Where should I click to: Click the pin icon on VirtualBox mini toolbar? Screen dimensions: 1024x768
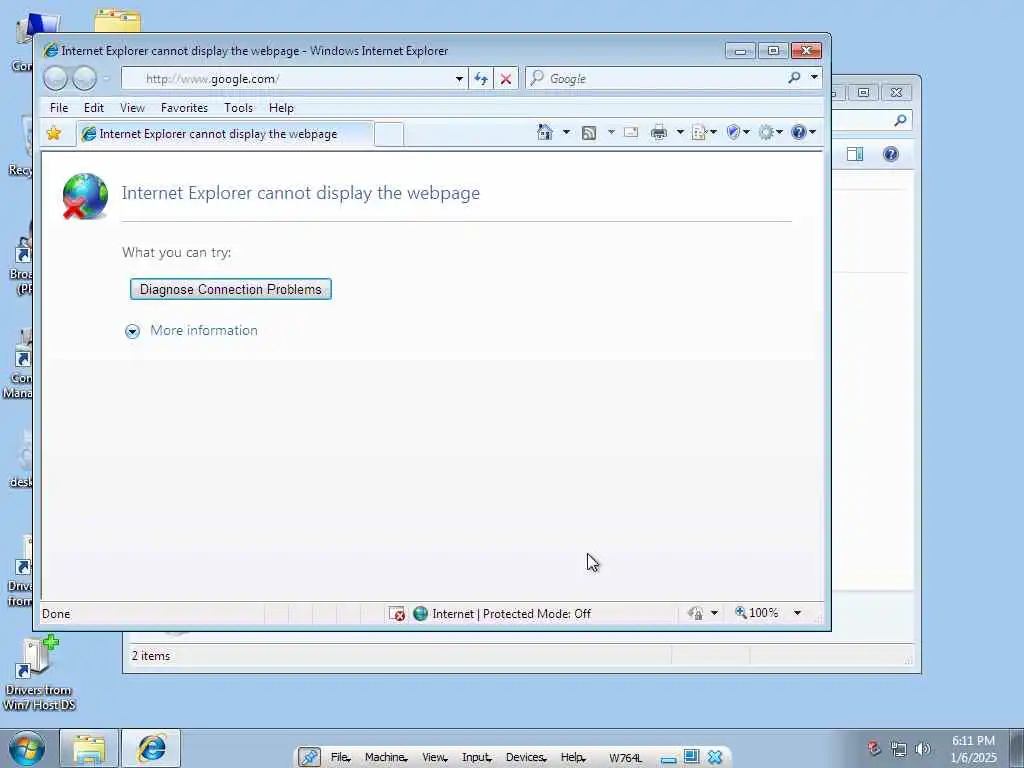coord(309,758)
